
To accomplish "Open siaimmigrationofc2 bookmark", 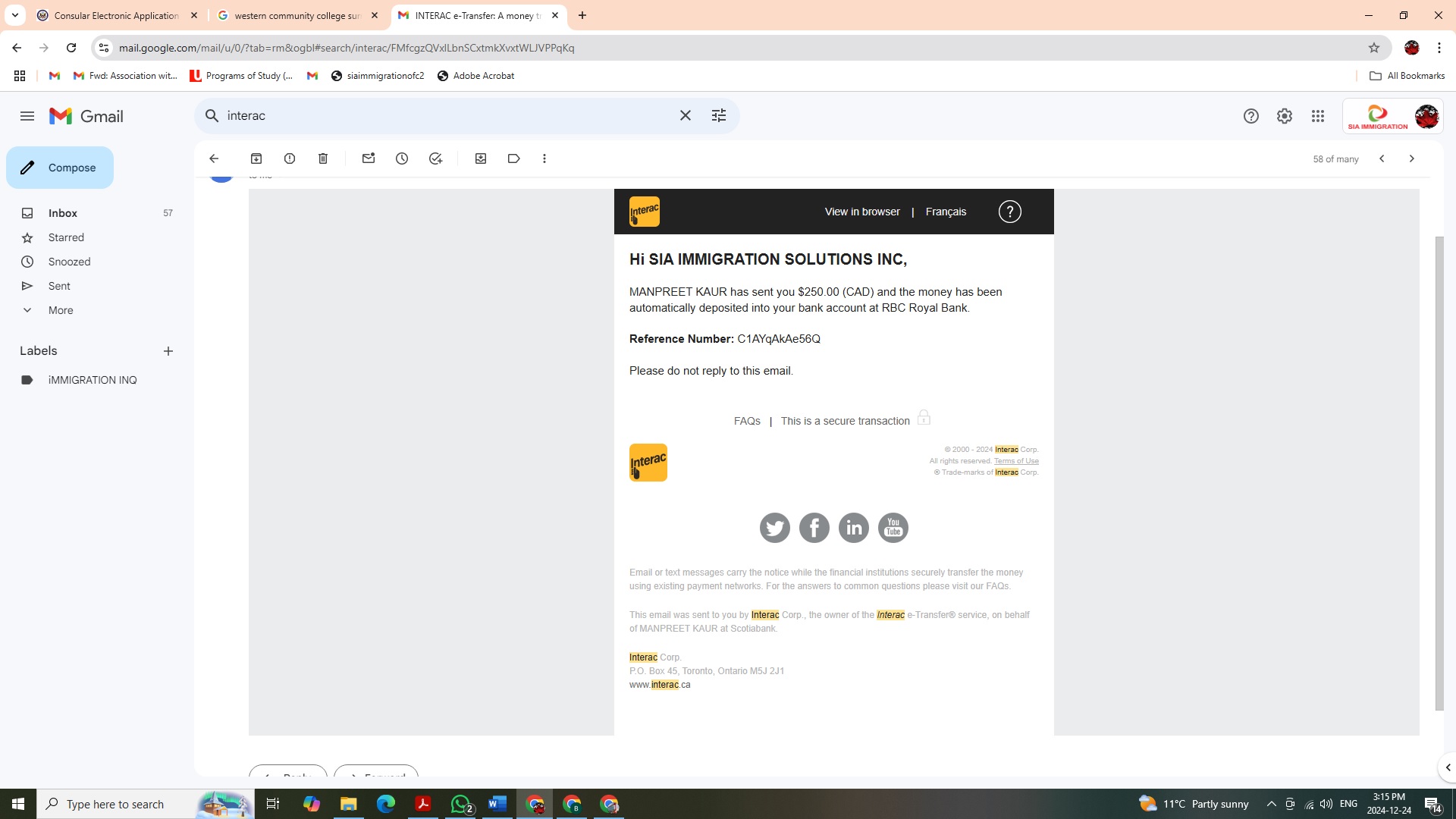I will click(378, 76).
